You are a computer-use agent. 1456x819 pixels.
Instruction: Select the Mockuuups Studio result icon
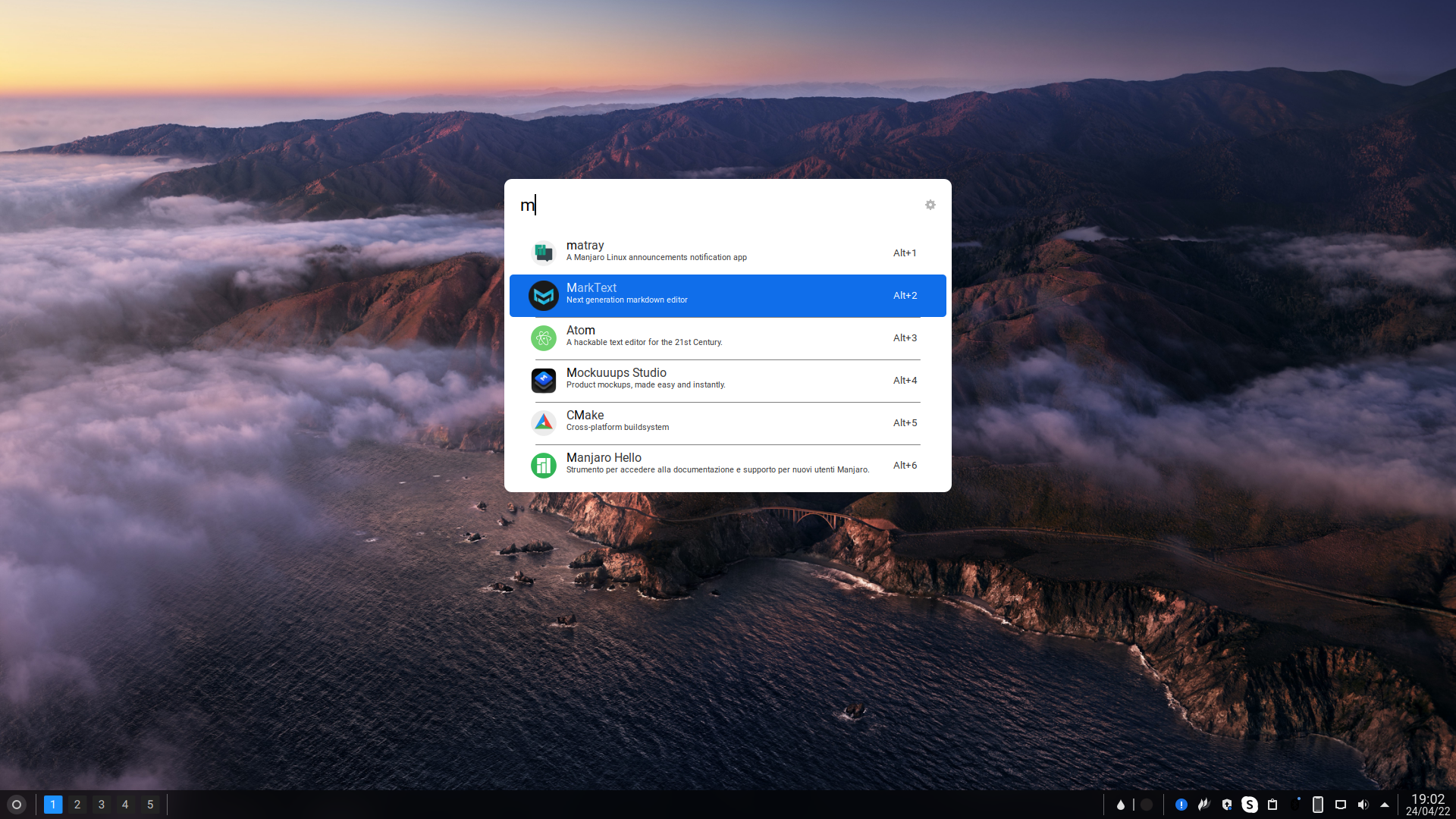[543, 380]
